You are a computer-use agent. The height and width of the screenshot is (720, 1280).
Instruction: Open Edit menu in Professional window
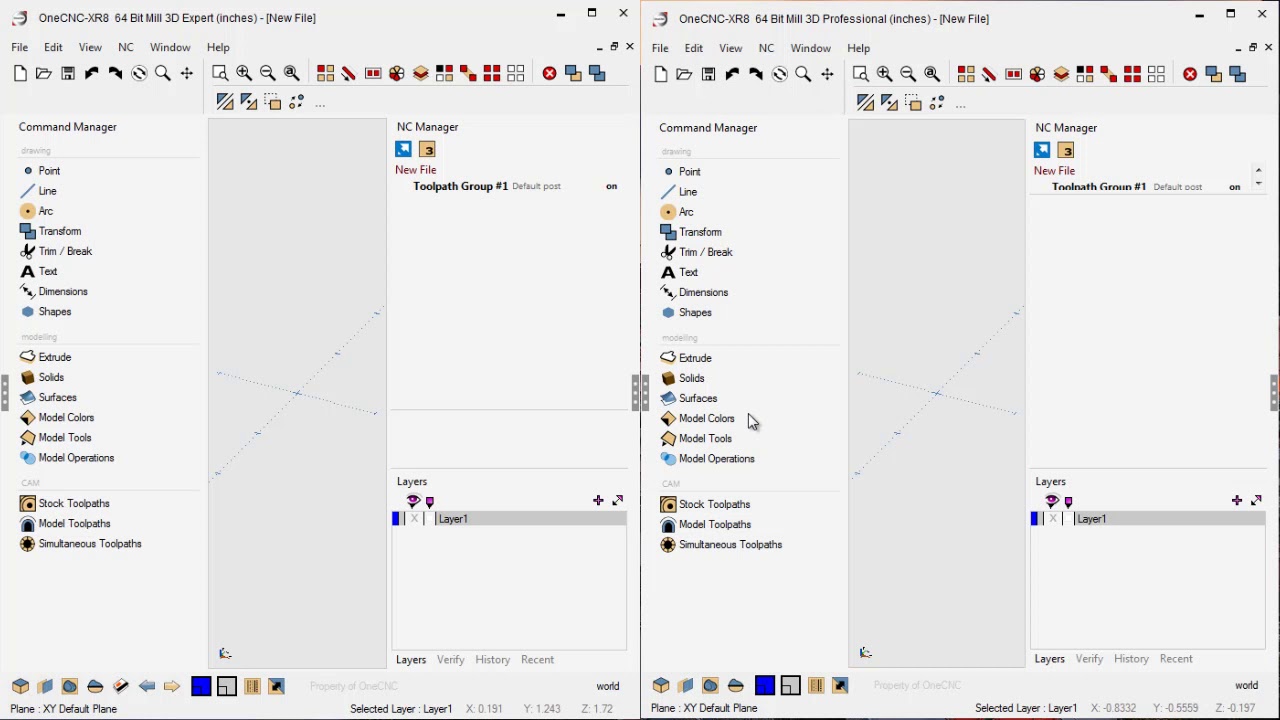coord(693,48)
